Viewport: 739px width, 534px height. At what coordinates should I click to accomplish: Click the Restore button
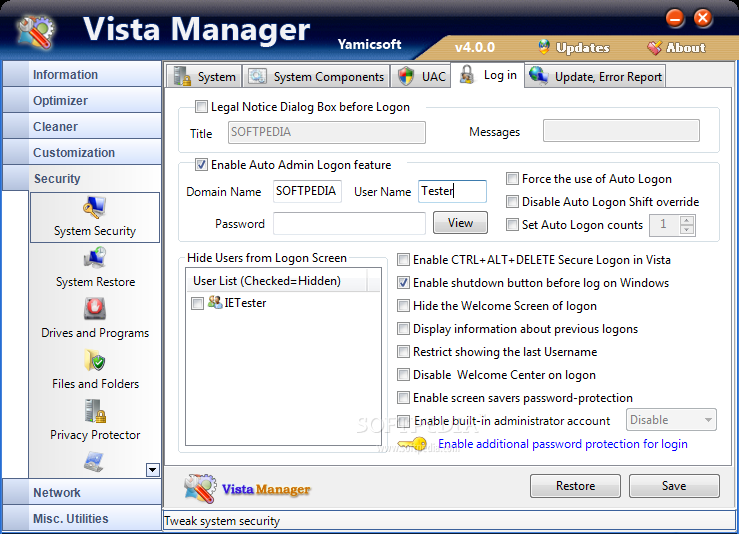point(575,486)
